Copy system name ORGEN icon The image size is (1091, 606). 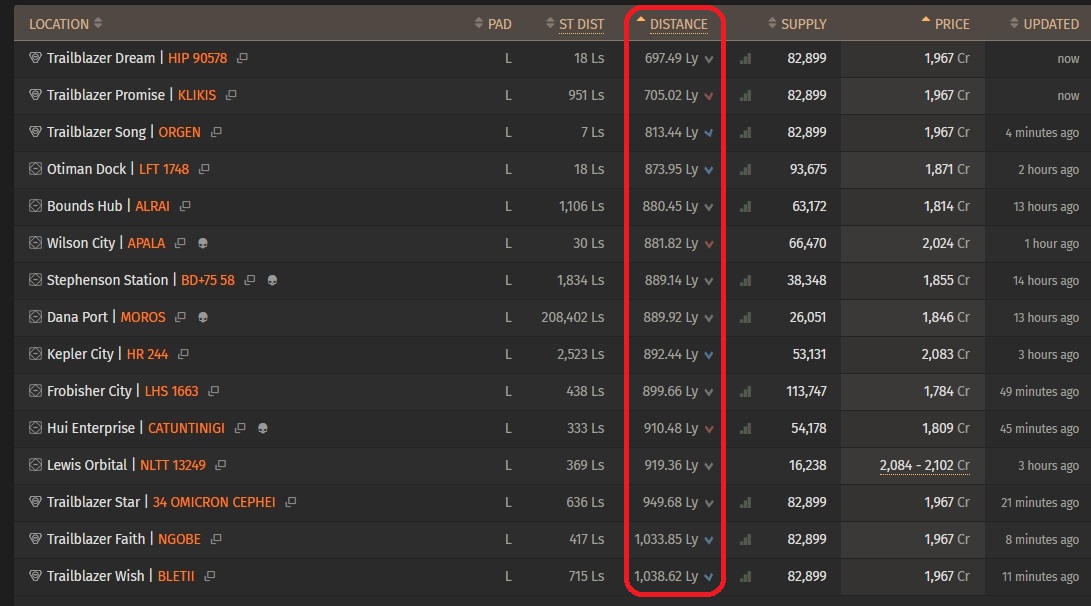[216, 131]
